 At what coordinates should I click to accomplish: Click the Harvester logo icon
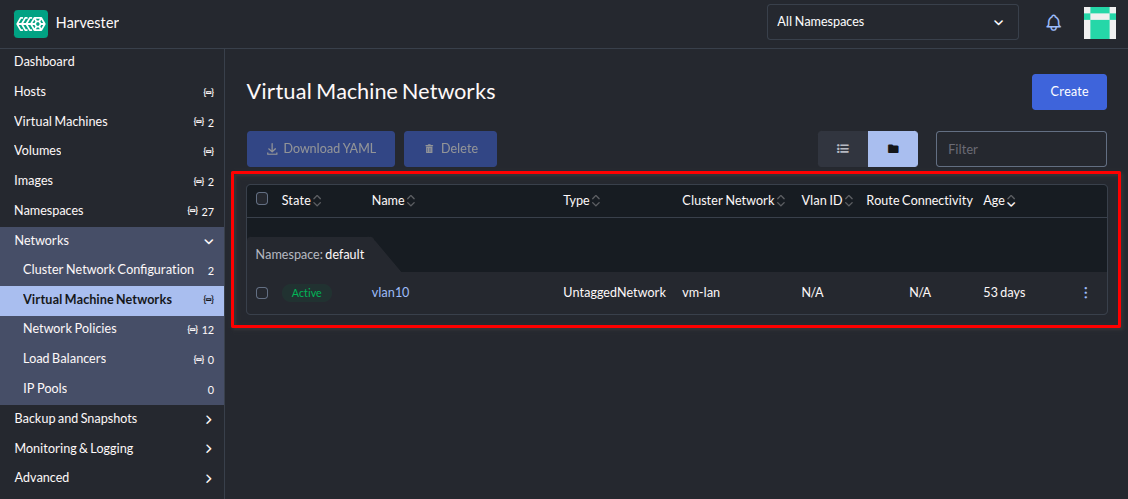(x=31, y=22)
